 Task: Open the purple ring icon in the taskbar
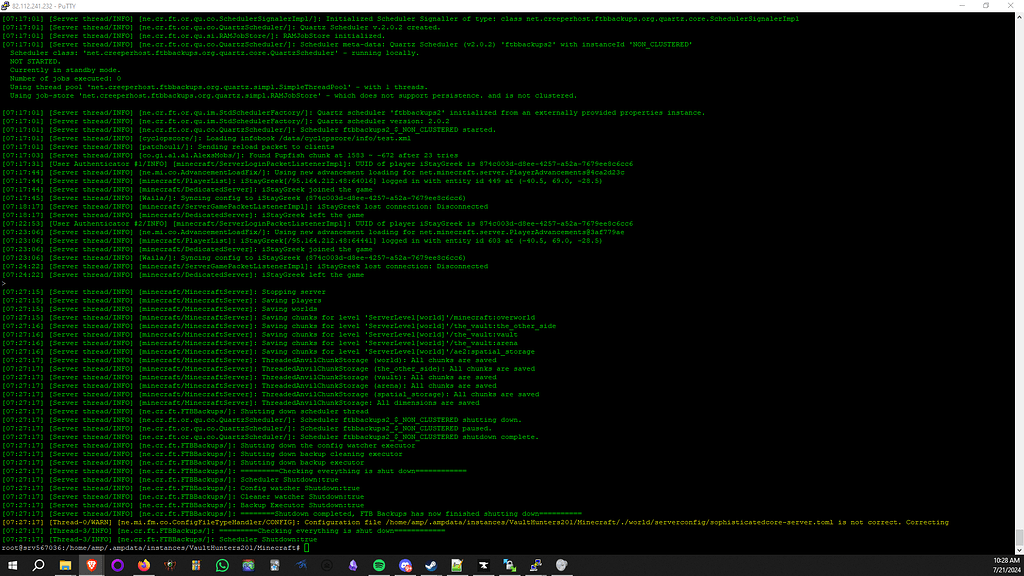[x=117, y=565]
